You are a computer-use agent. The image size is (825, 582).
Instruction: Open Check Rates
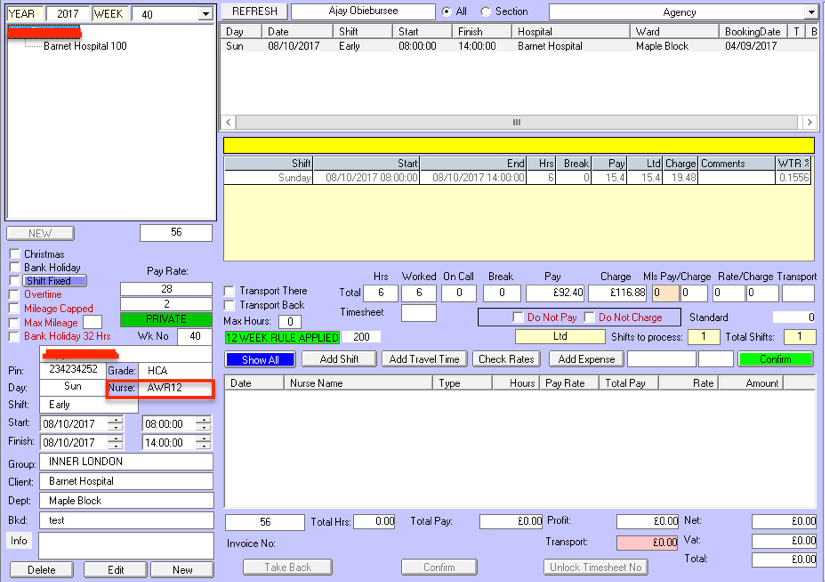click(505, 359)
